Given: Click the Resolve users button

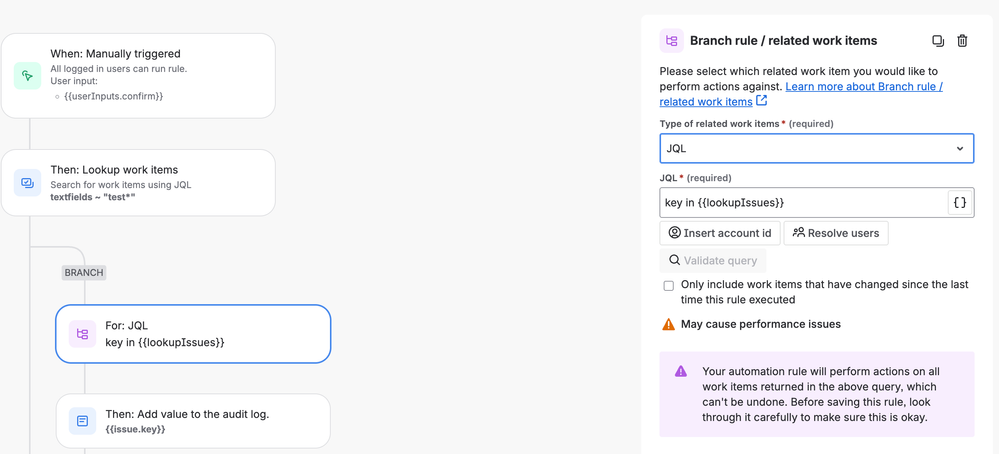Looking at the screenshot, I should [x=836, y=233].
